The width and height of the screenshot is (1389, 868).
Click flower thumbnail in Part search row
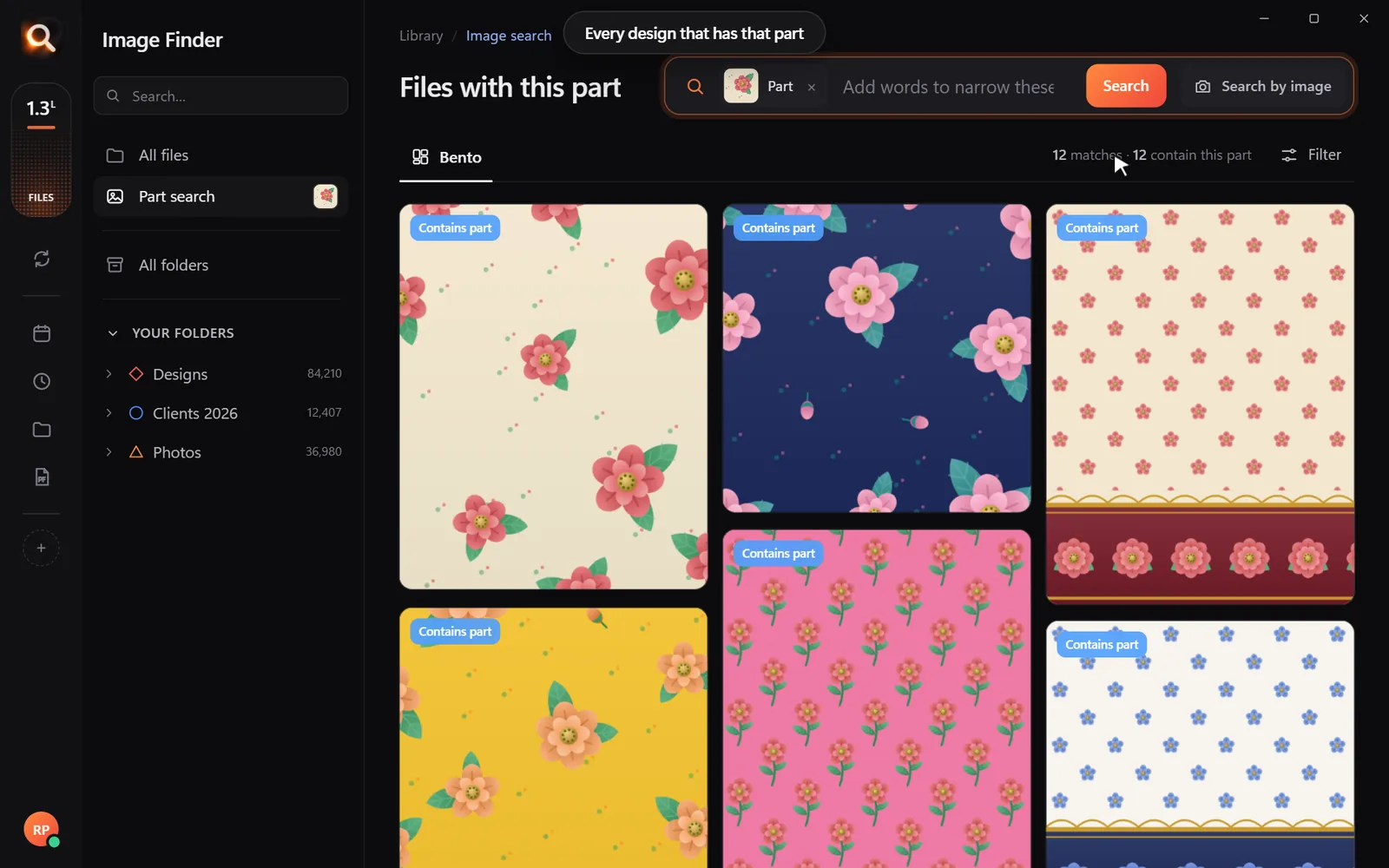pos(326,196)
